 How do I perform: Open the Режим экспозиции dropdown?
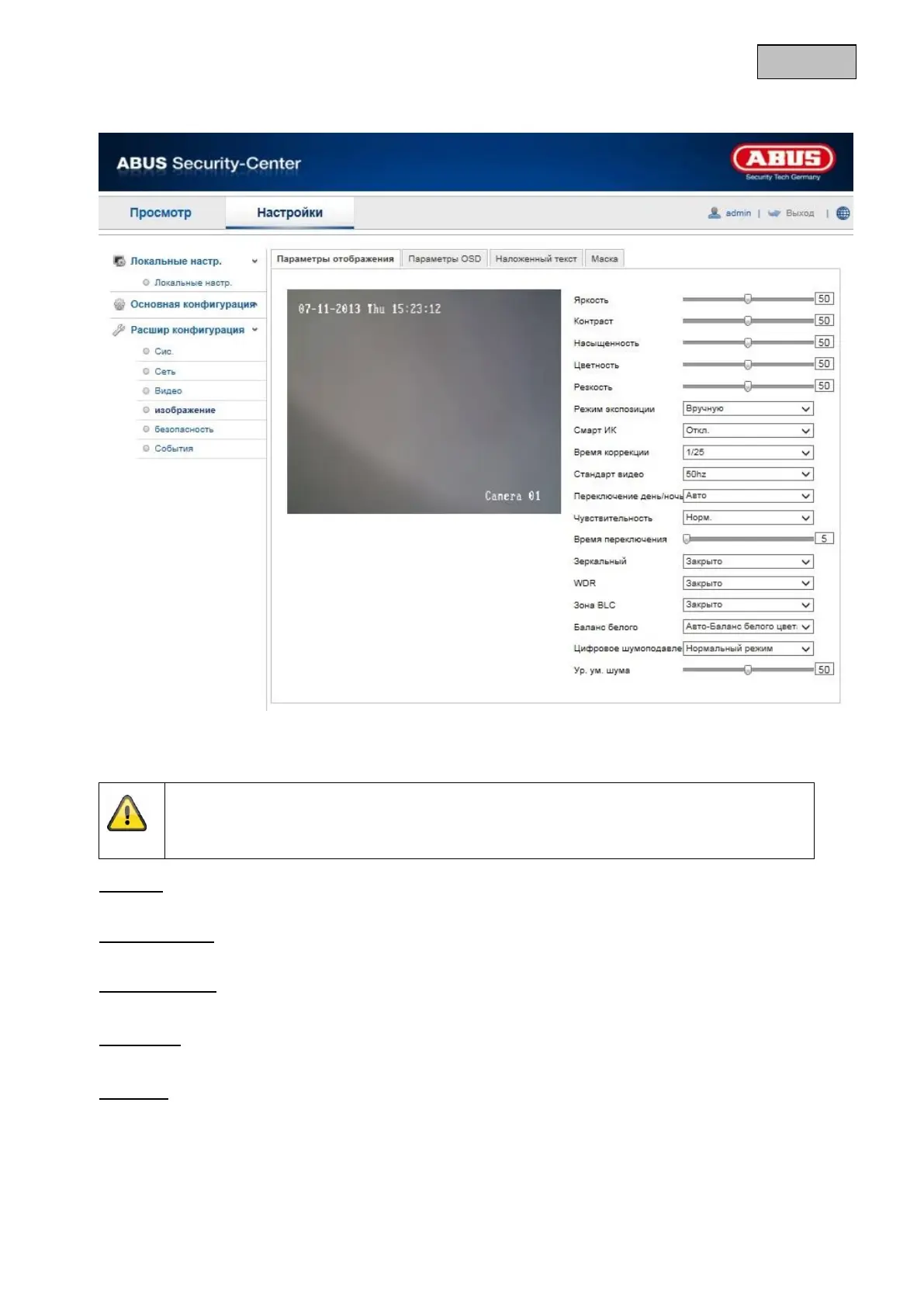[748, 408]
